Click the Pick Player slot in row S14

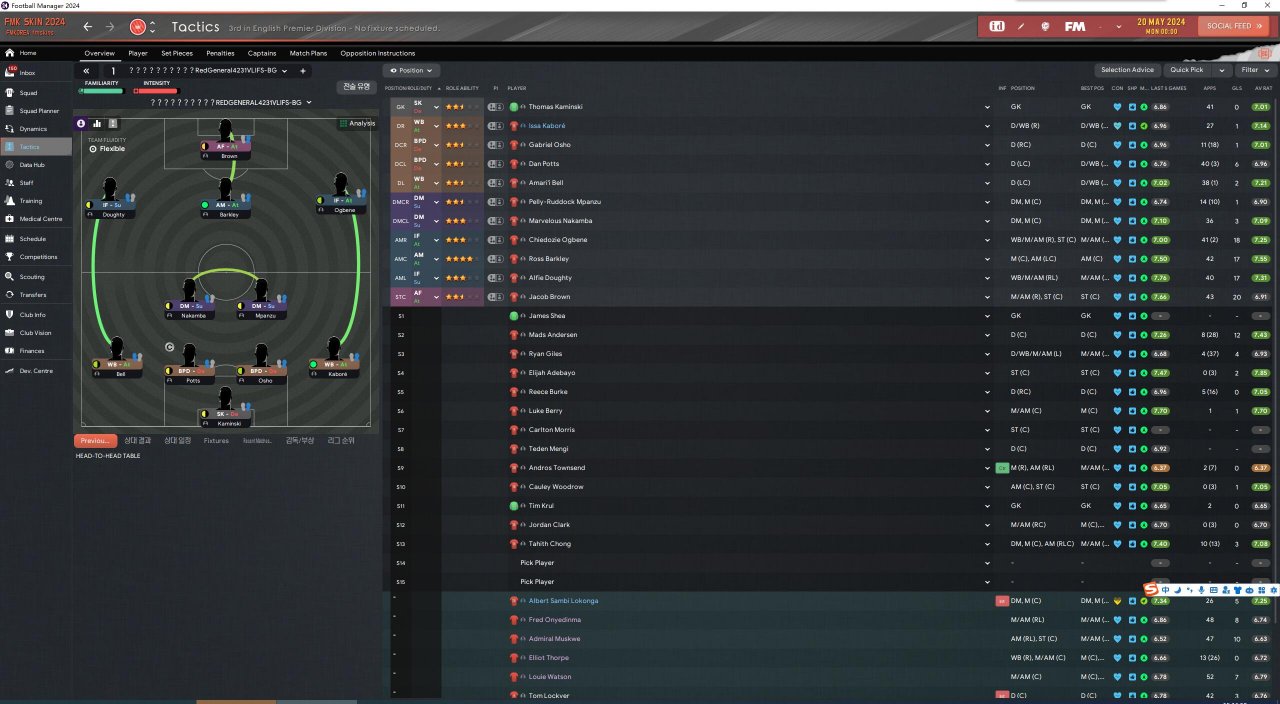[537, 563]
